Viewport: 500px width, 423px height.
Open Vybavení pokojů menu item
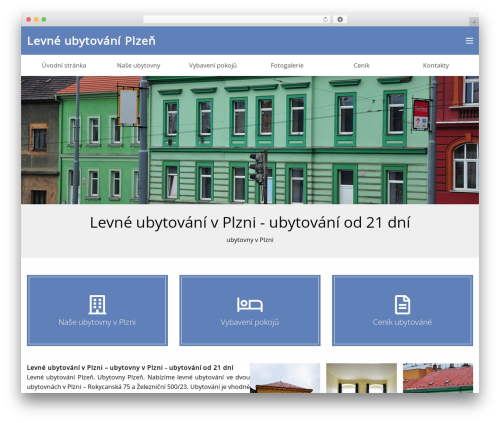pyautogui.click(x=213, y=65)
